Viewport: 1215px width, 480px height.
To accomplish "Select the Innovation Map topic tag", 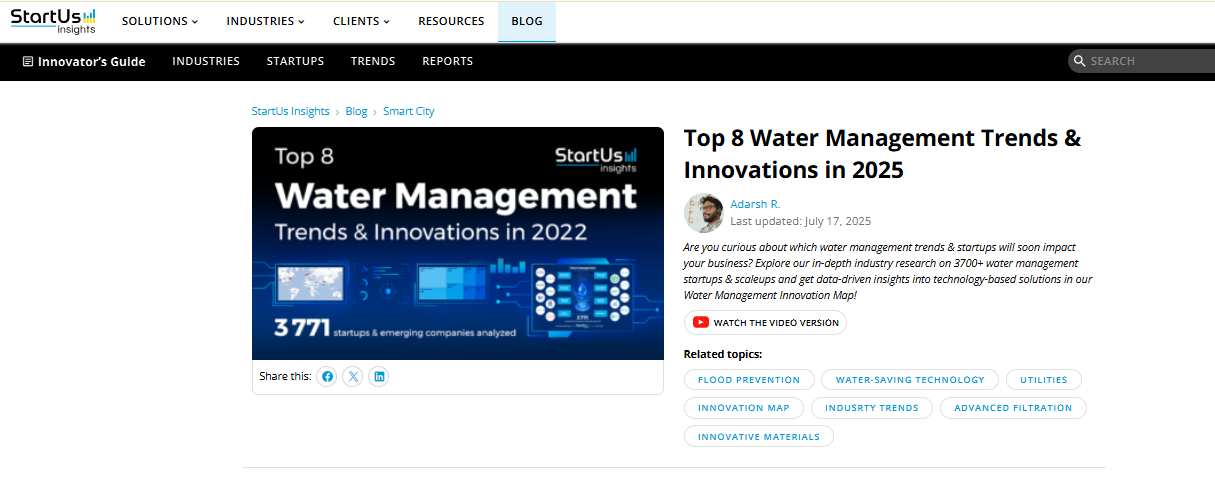I will tap(744, 408).
